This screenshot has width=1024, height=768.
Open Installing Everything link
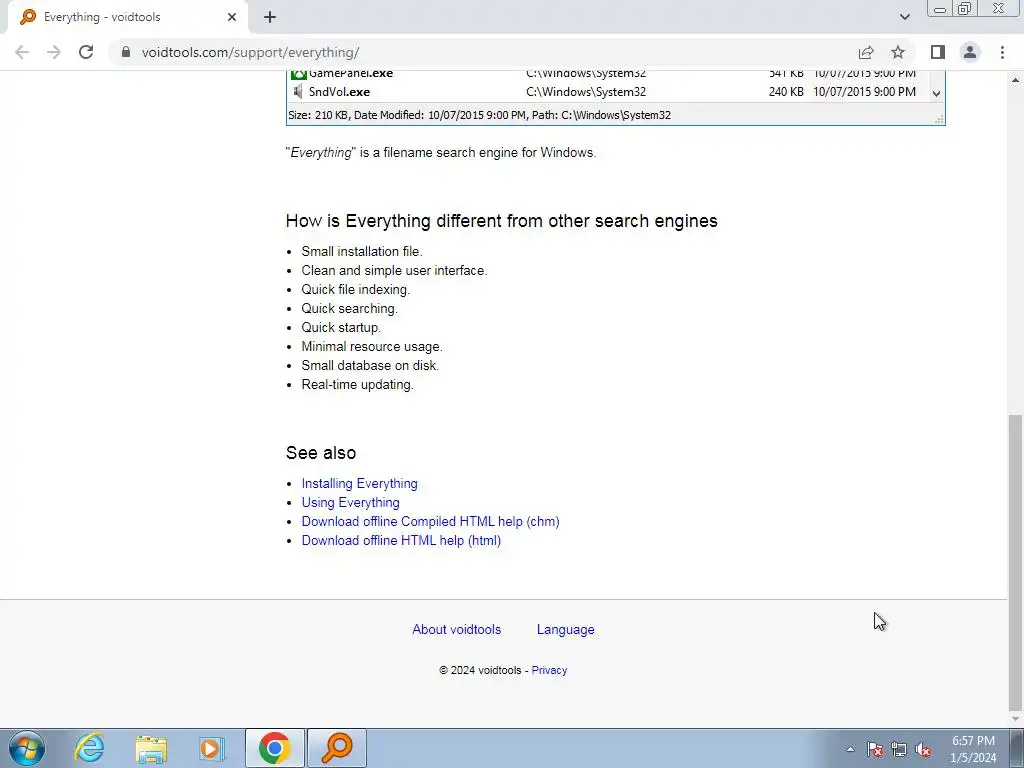pos(359,484)
